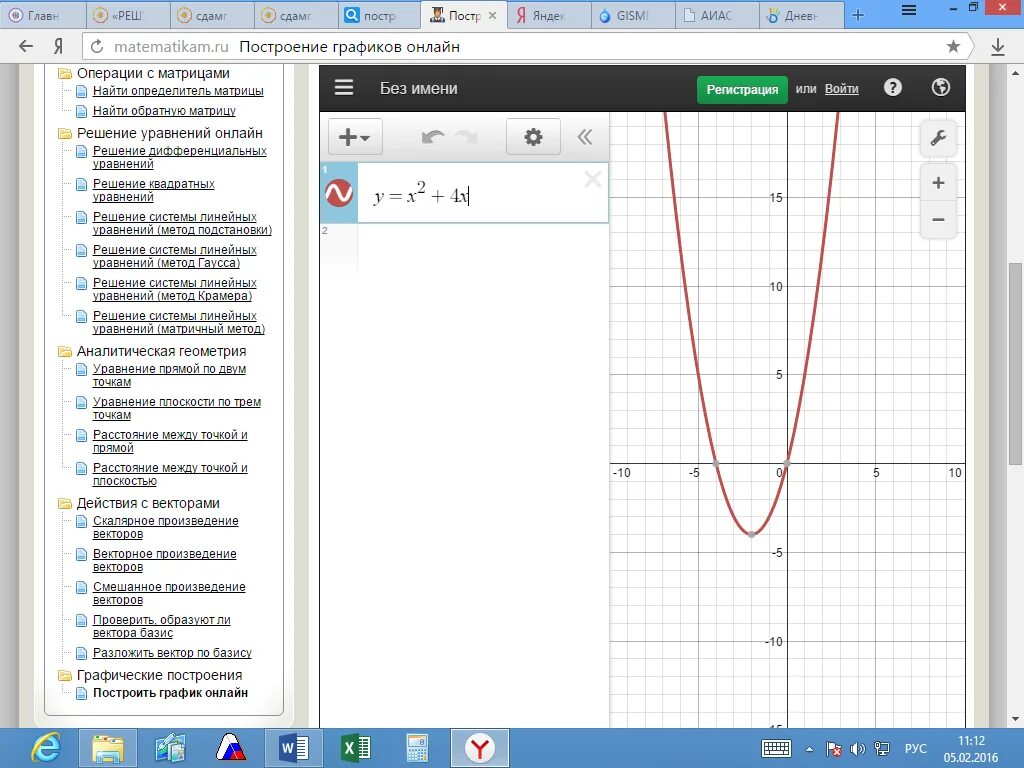The height and width of the screenshot is (768, 1024).
Task: Open the add item plus dropdown
Action: click(355, 137)
